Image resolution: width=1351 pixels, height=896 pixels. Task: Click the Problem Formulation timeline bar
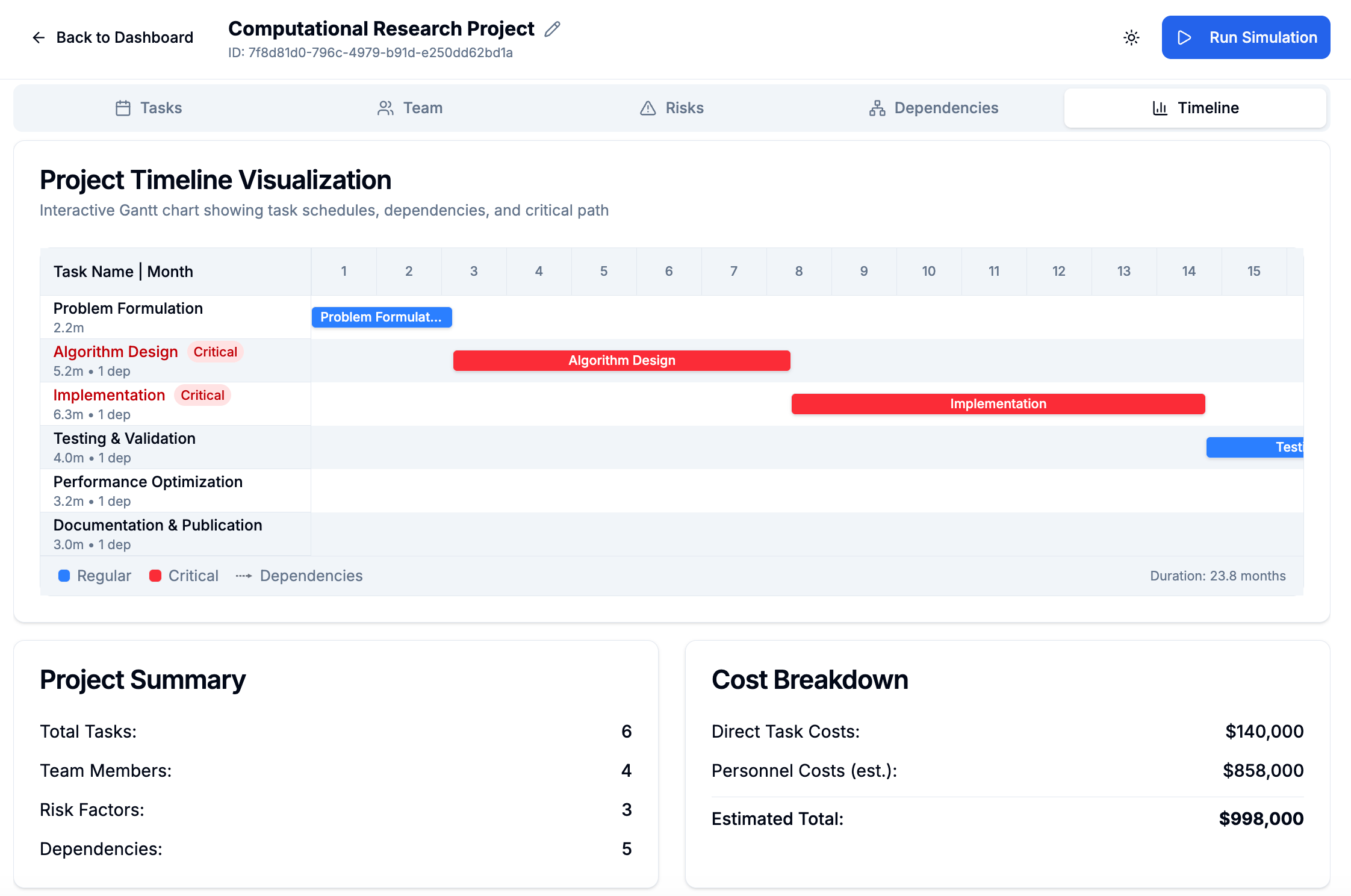(381, 317)
